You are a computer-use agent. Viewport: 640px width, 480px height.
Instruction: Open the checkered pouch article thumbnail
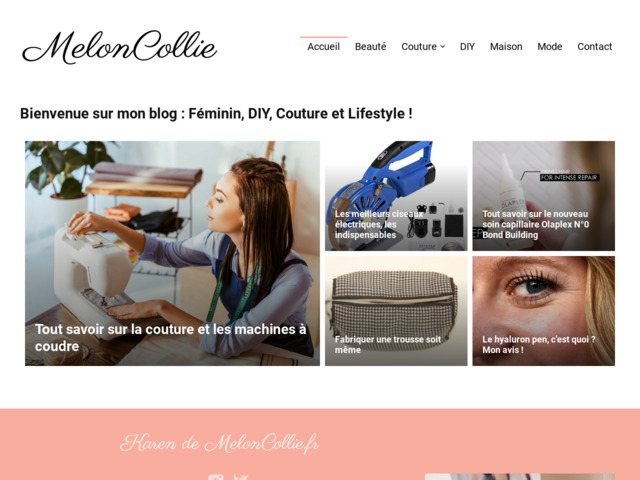point(396,311)
